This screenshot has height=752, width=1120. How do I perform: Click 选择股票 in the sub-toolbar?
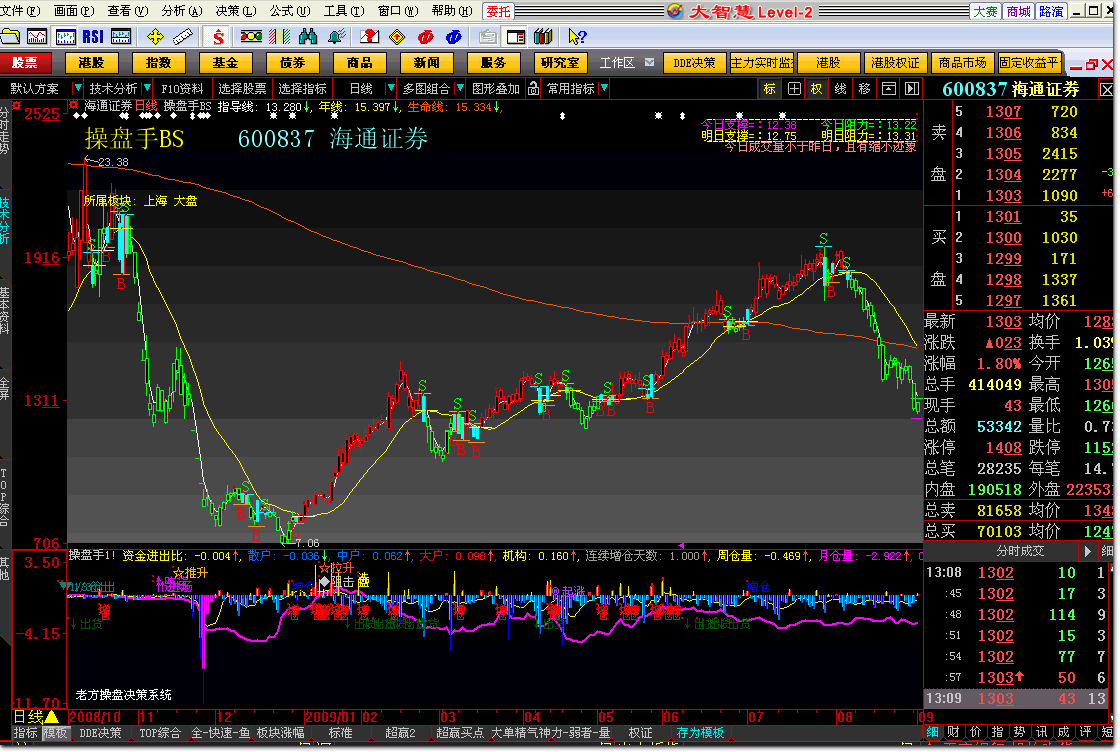tap(242, 89)
